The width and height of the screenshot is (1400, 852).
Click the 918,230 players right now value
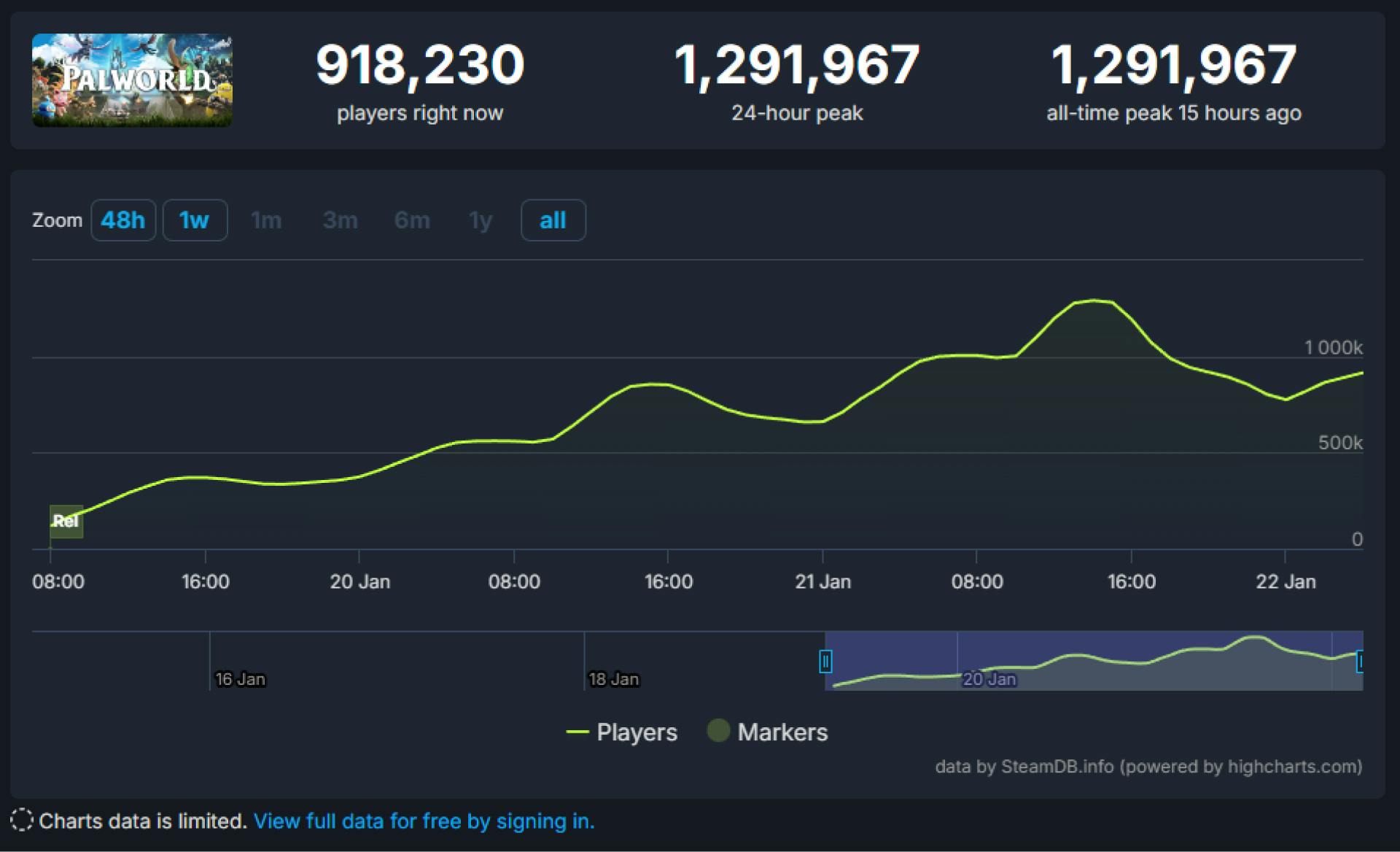point(420,66)
